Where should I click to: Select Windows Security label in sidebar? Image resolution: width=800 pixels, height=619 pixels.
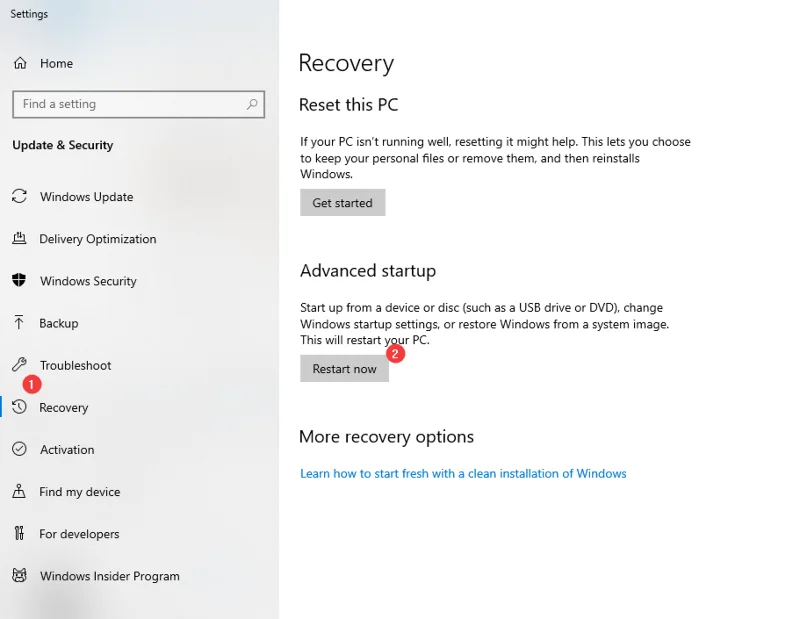pyautogui.click(x=88, y=281)
